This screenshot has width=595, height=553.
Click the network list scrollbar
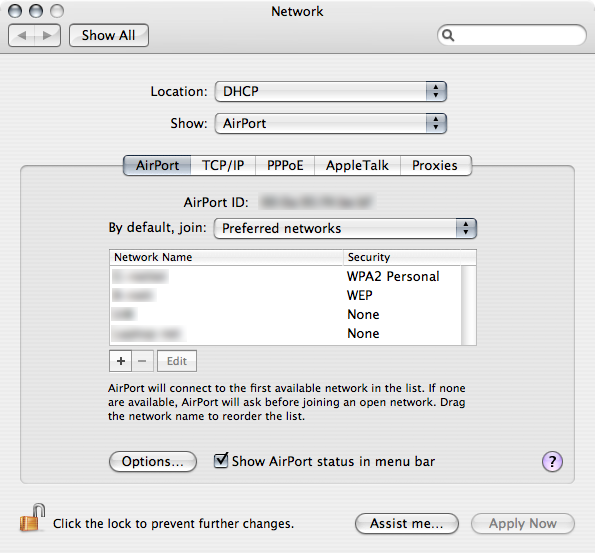point(469,306)
